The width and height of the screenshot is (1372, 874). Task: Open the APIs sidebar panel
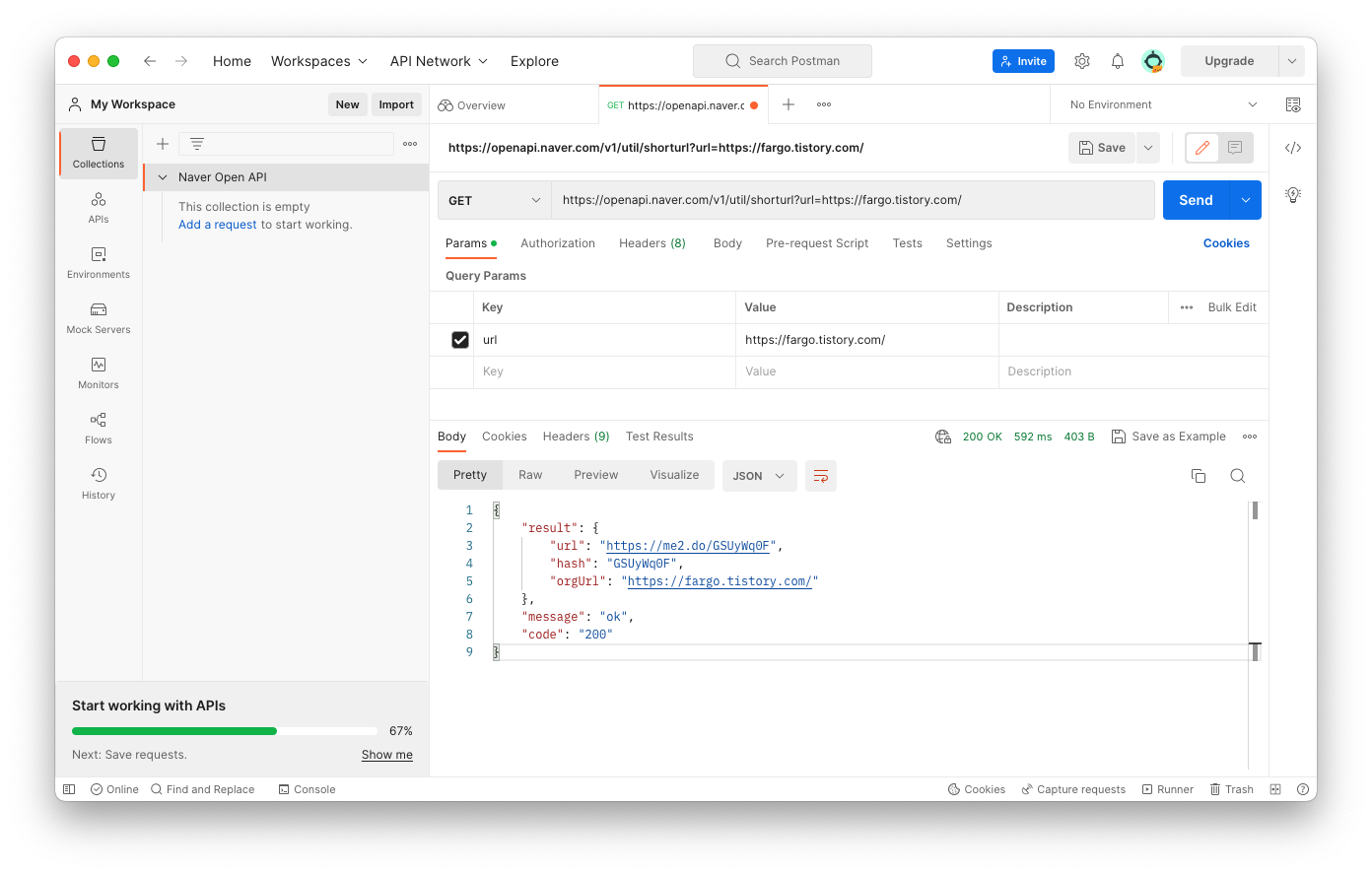coord(99,208)
